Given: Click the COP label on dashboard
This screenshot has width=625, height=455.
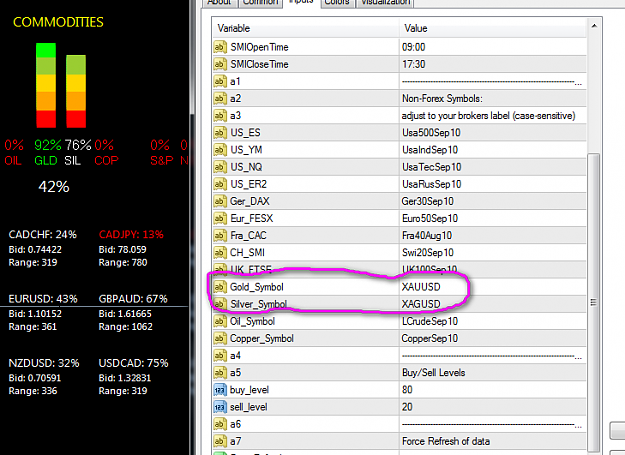Looking at the screenshot, I should (106, 161).
